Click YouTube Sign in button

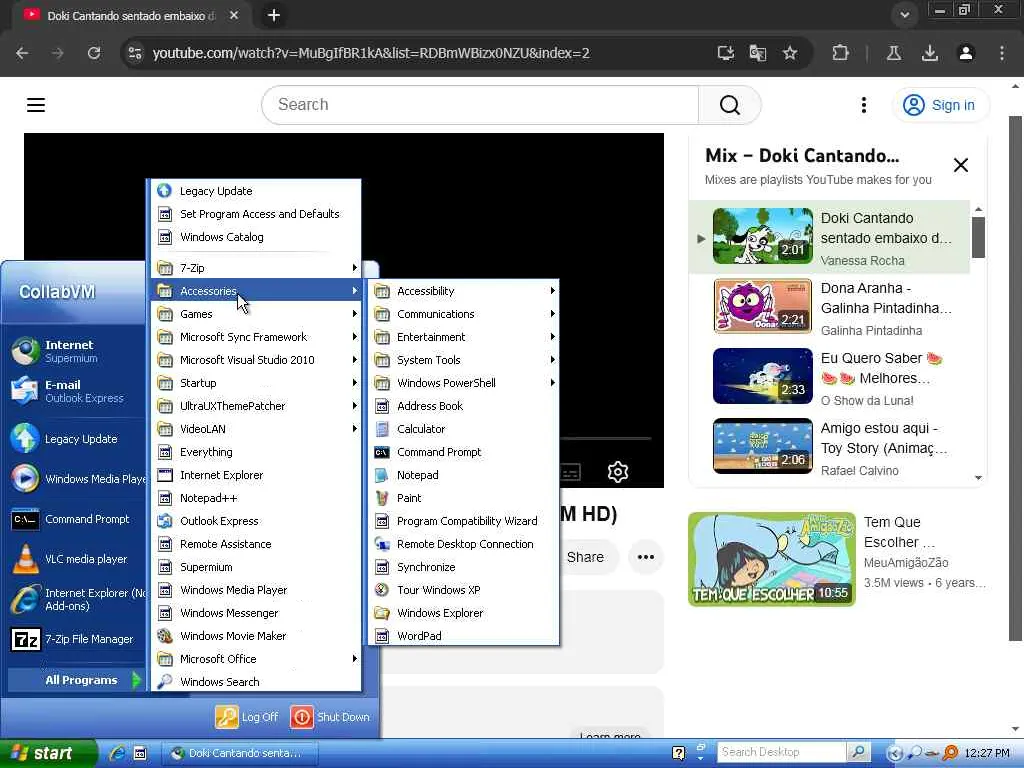pos(940,105)
